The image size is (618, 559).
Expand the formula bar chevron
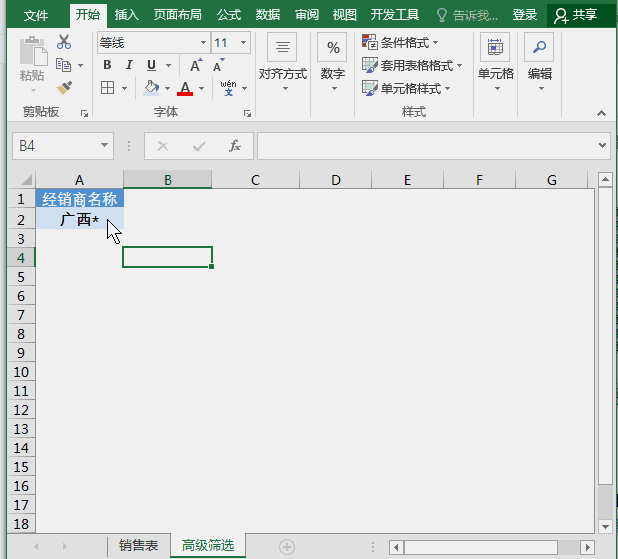602,145
